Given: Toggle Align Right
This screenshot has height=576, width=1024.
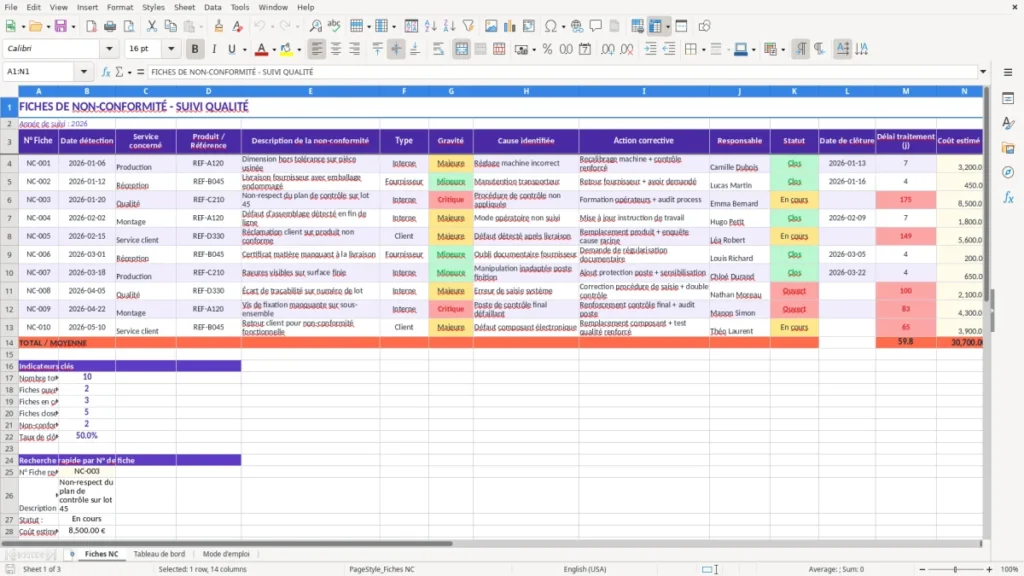Looking at the screenshot, I should coord(355,49).
